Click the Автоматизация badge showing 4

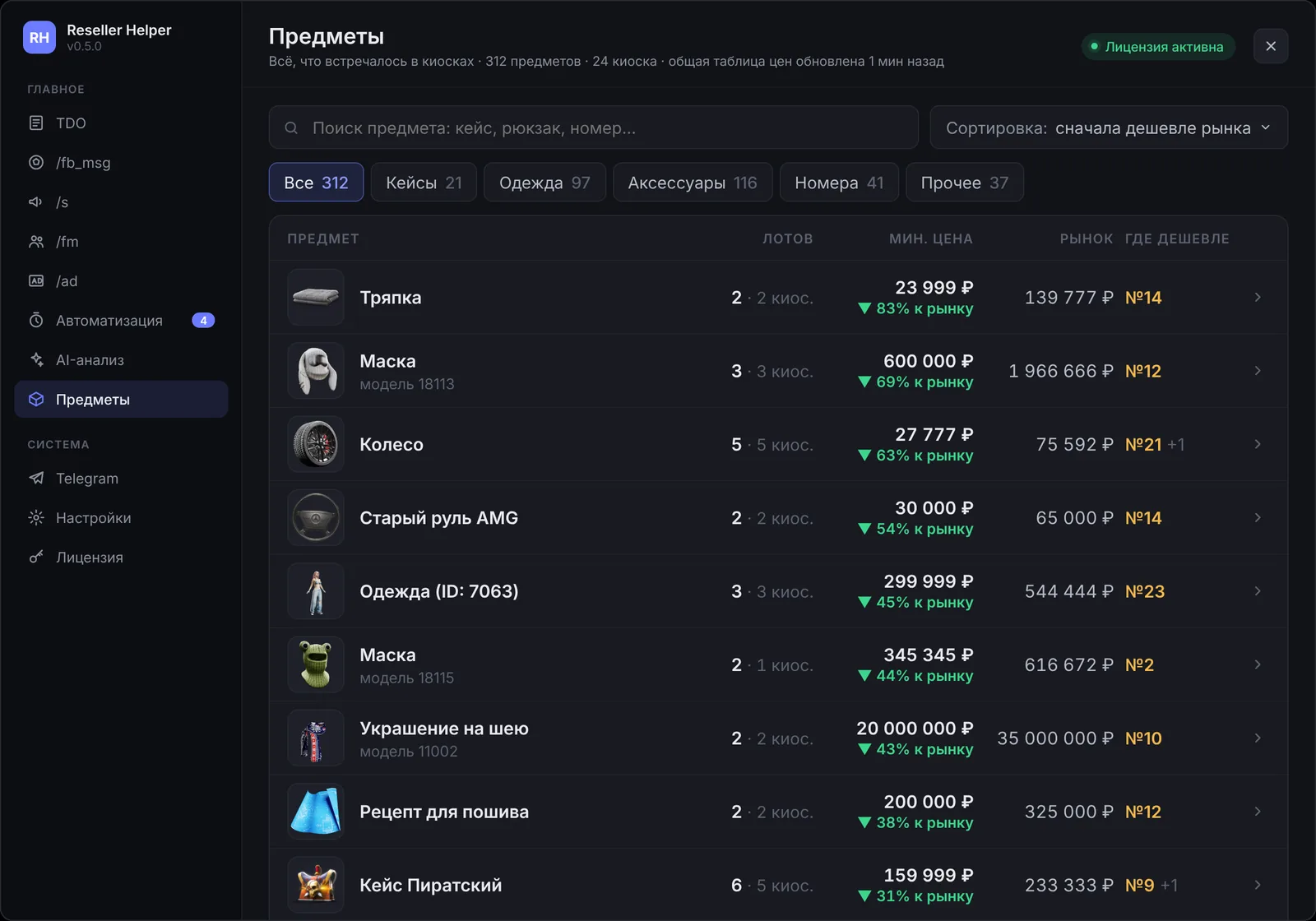[x=203, y=321]
